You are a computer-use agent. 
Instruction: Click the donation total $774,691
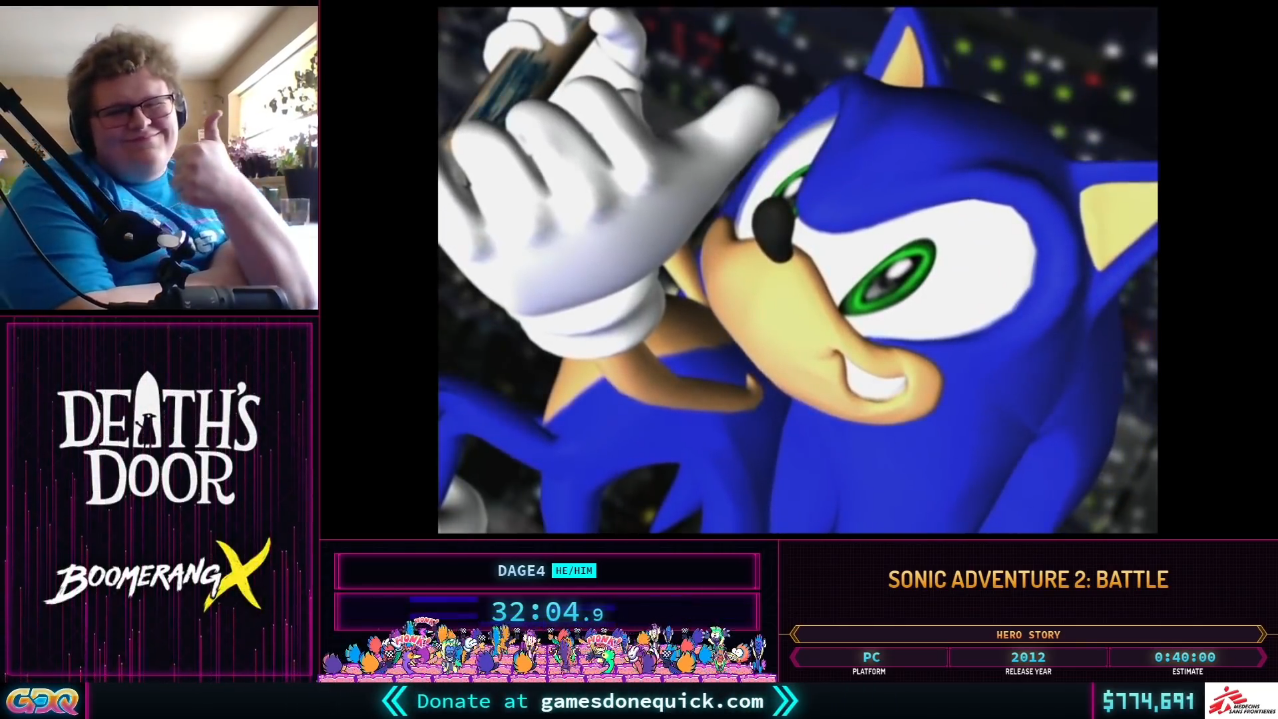(x=1148, y=701)
